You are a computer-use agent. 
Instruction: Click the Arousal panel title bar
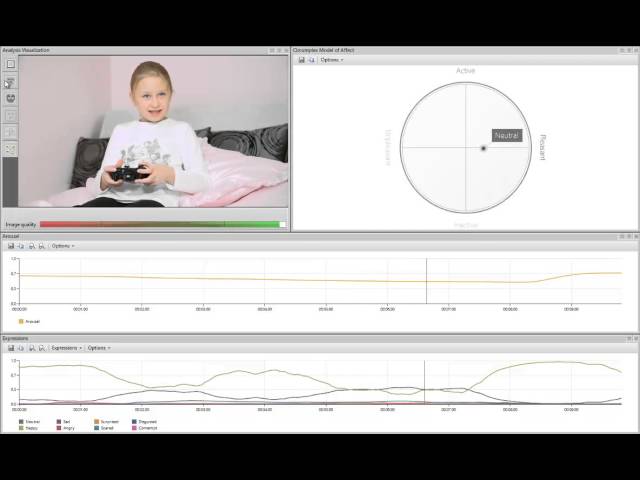tap(320, 236)
